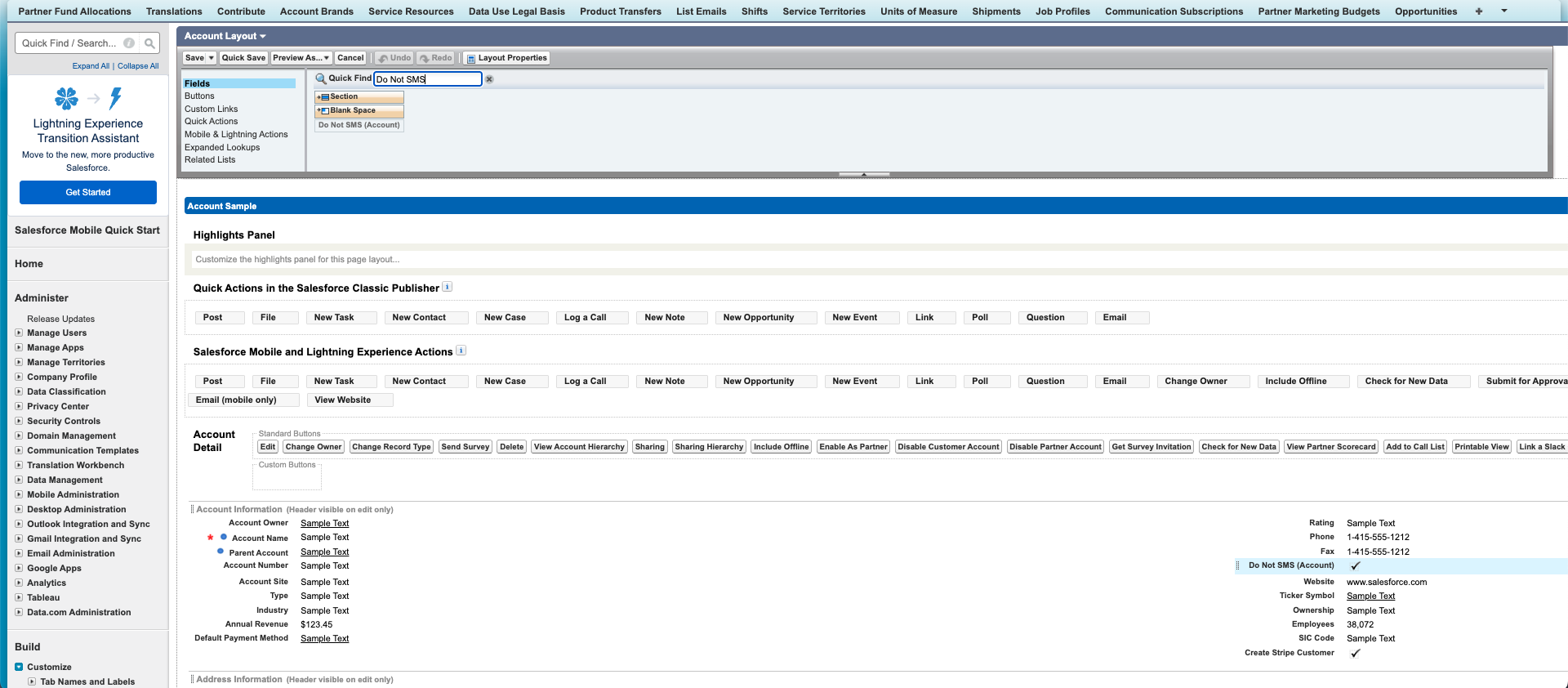The width and height of the screenshot is (1568, 688).
Task: Click the View Account Hierarchy button
Action: click(579, 447)
